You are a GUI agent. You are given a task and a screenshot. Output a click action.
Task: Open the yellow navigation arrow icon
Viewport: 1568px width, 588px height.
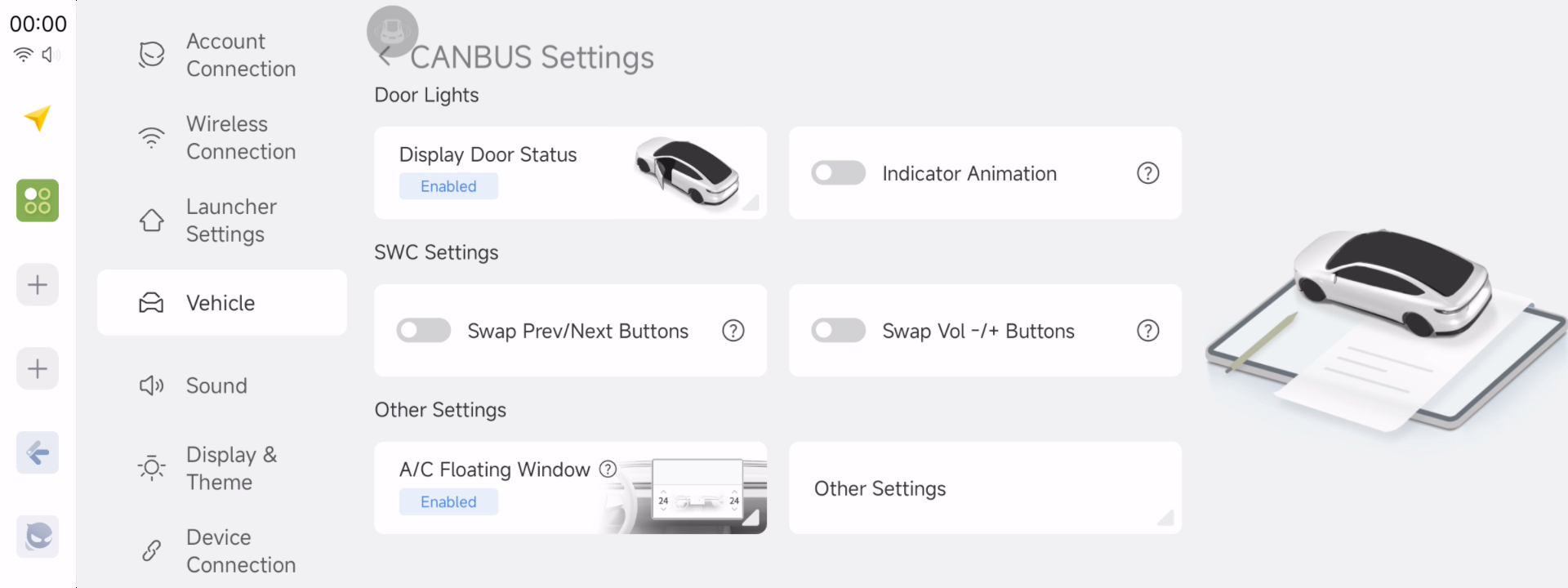point(38,118)
